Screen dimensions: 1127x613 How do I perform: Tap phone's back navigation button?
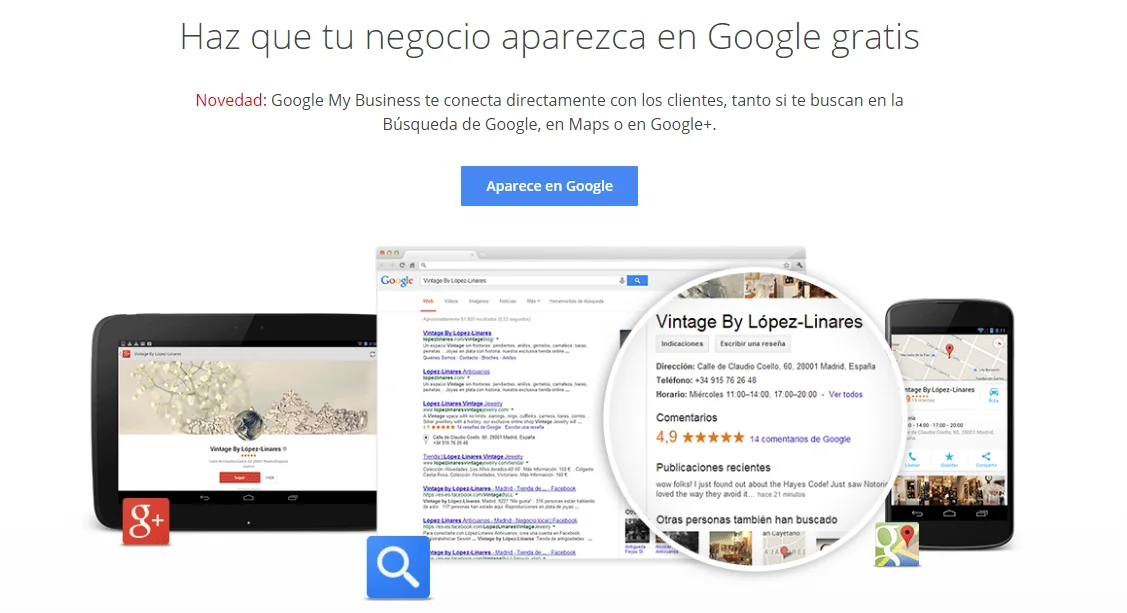pyautogui.click(x=917, y=514)
